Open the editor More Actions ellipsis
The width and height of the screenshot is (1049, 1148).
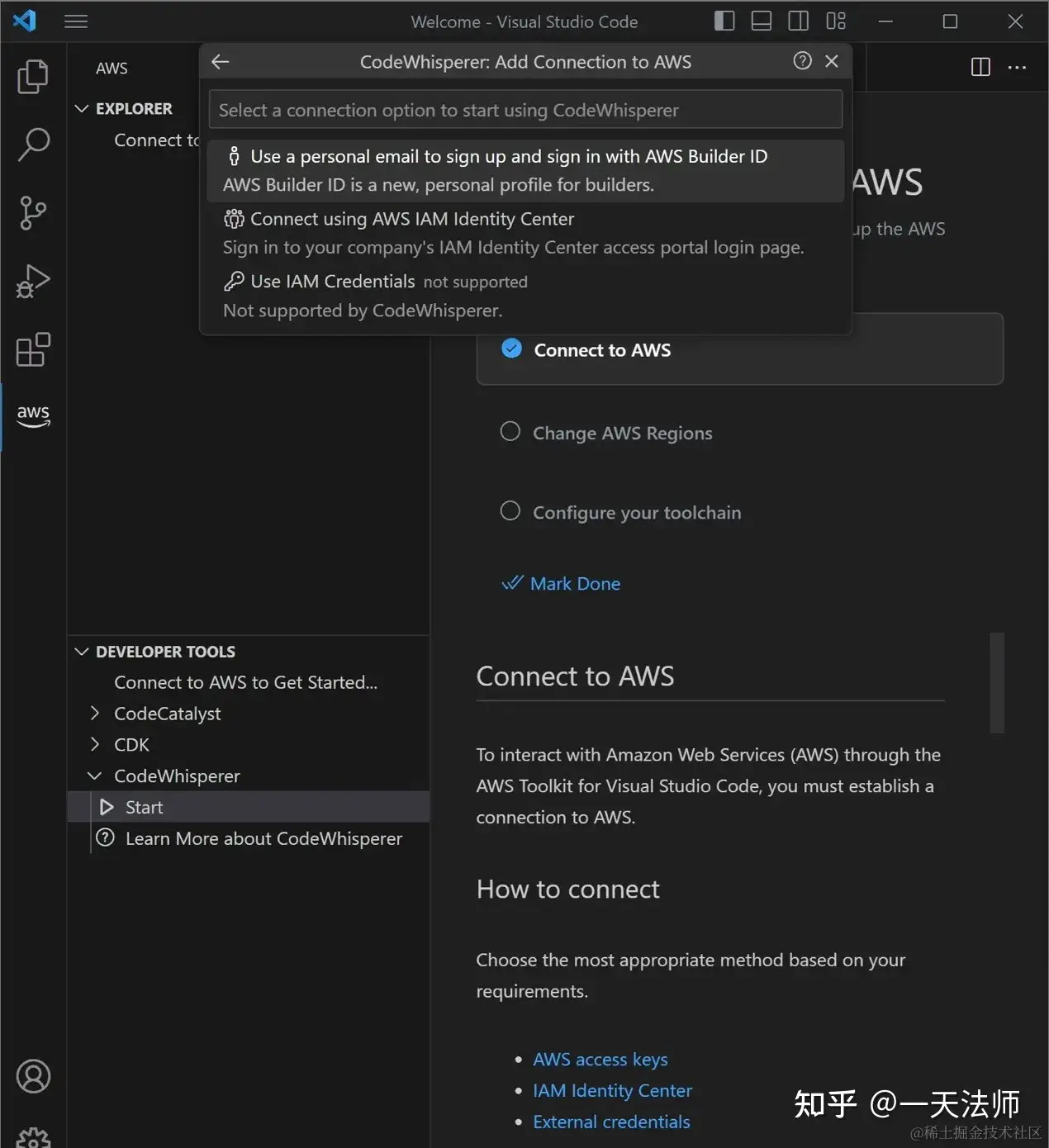[1018, 67]
